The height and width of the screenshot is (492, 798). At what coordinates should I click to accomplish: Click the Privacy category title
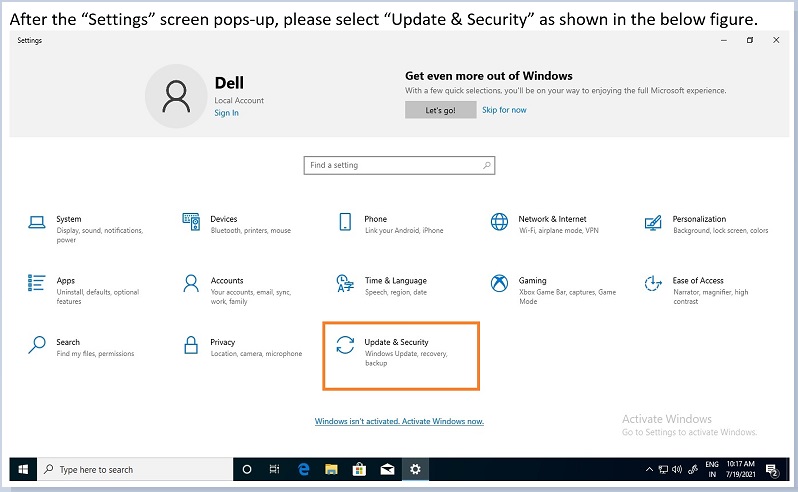222,342
